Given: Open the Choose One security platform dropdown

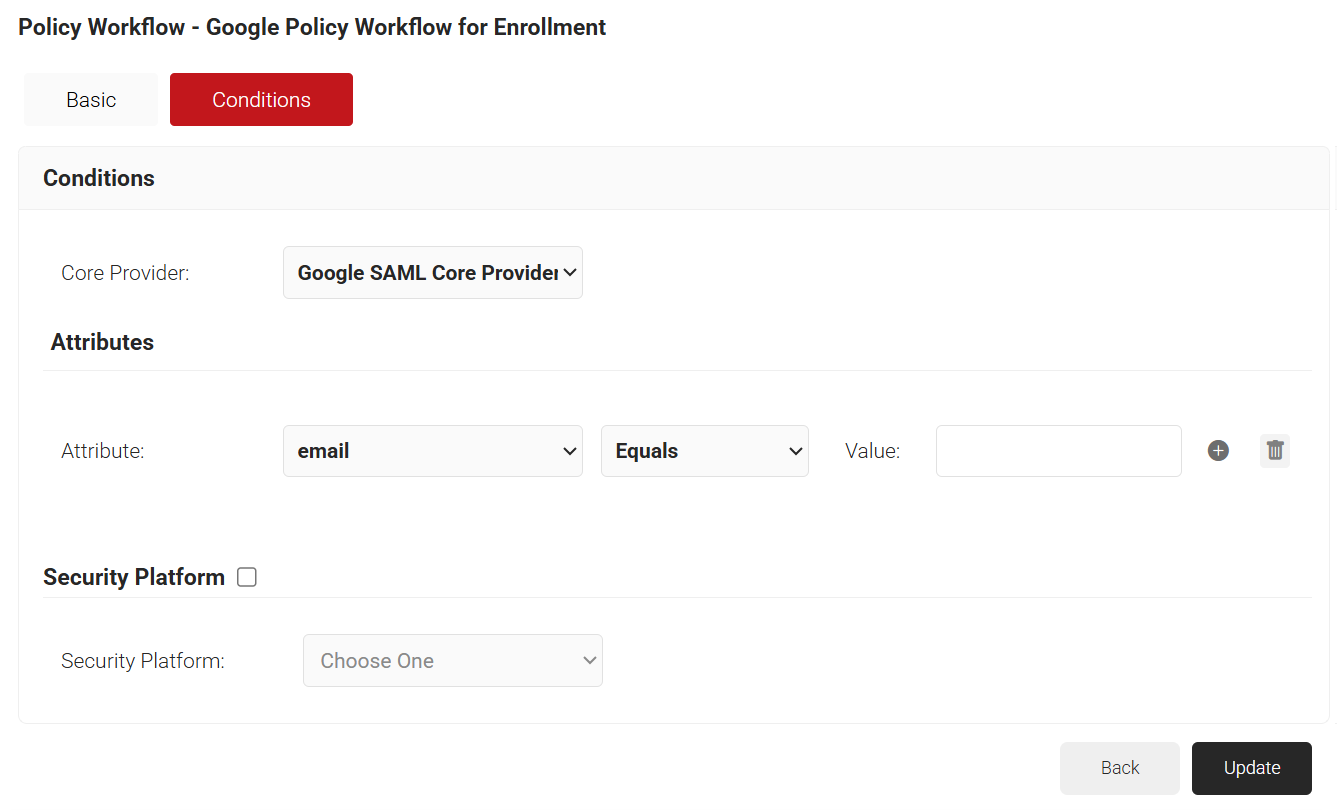Looking at the screenshot, I should (x=452, y=661).
